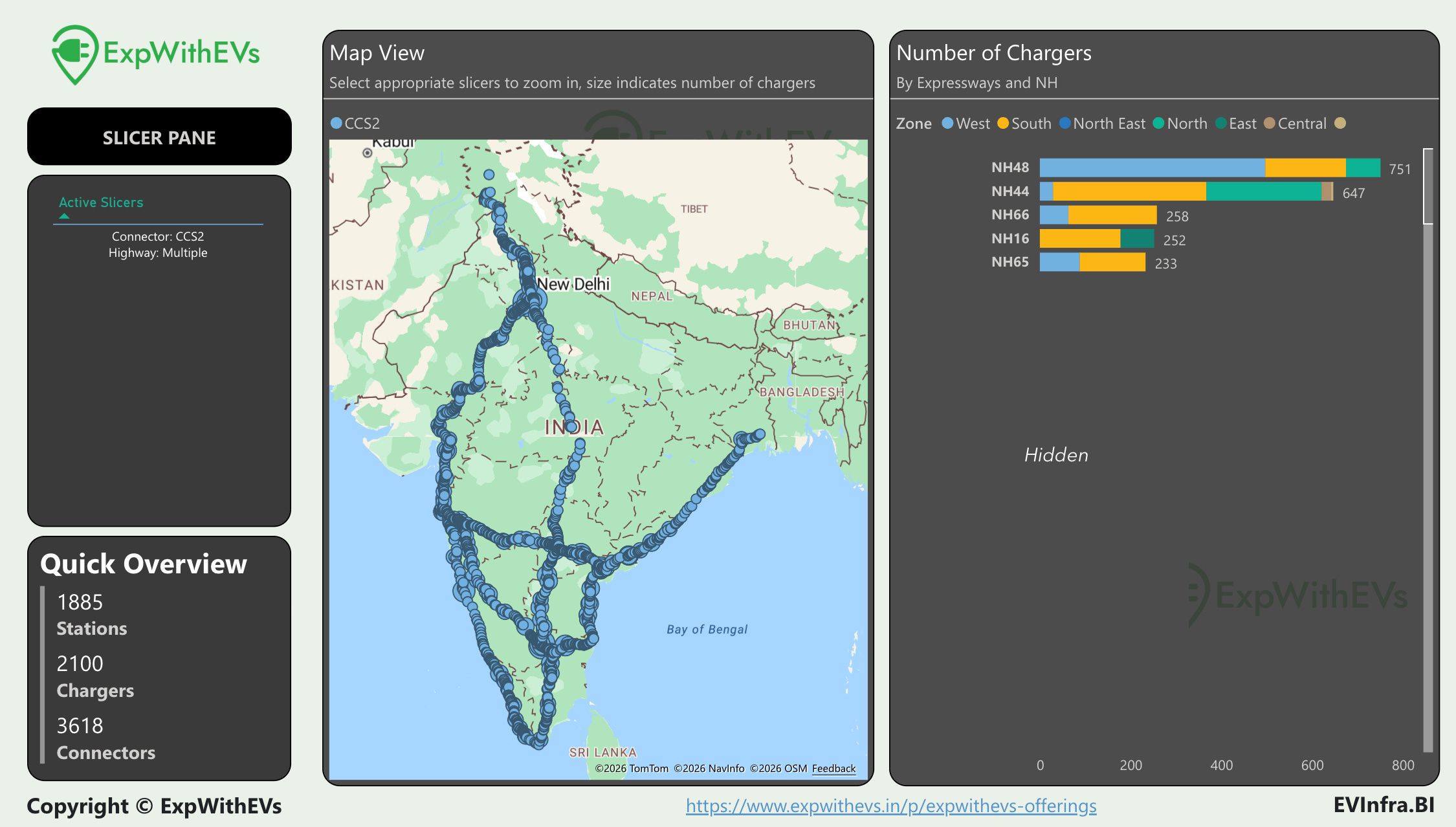Open the expwithevs-offerings URL link
The width and height of the screenshot is (1456, 827).
point(891,806)
